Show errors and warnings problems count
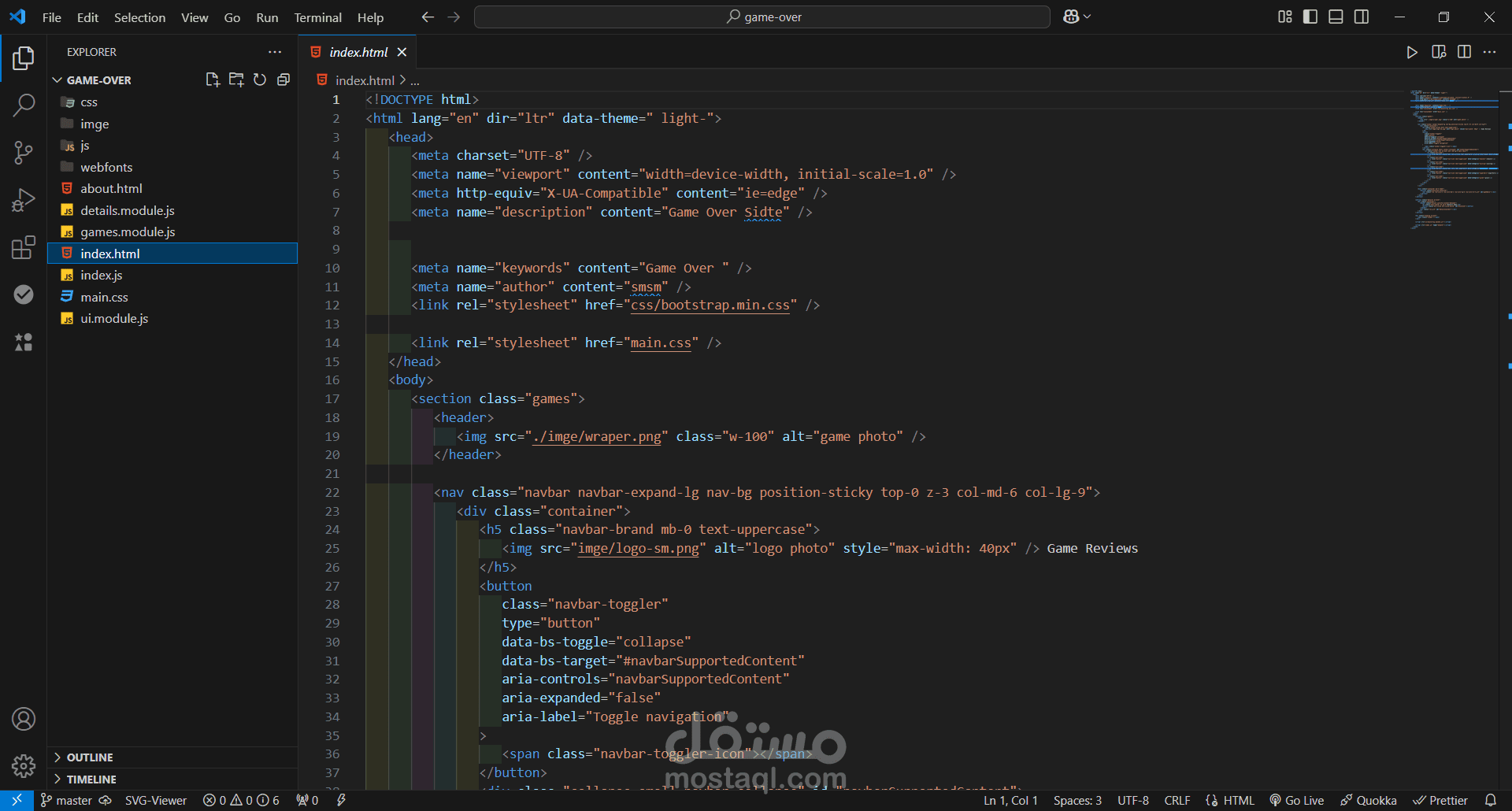This screenshot has width=1512, height=811. [241, 800]
